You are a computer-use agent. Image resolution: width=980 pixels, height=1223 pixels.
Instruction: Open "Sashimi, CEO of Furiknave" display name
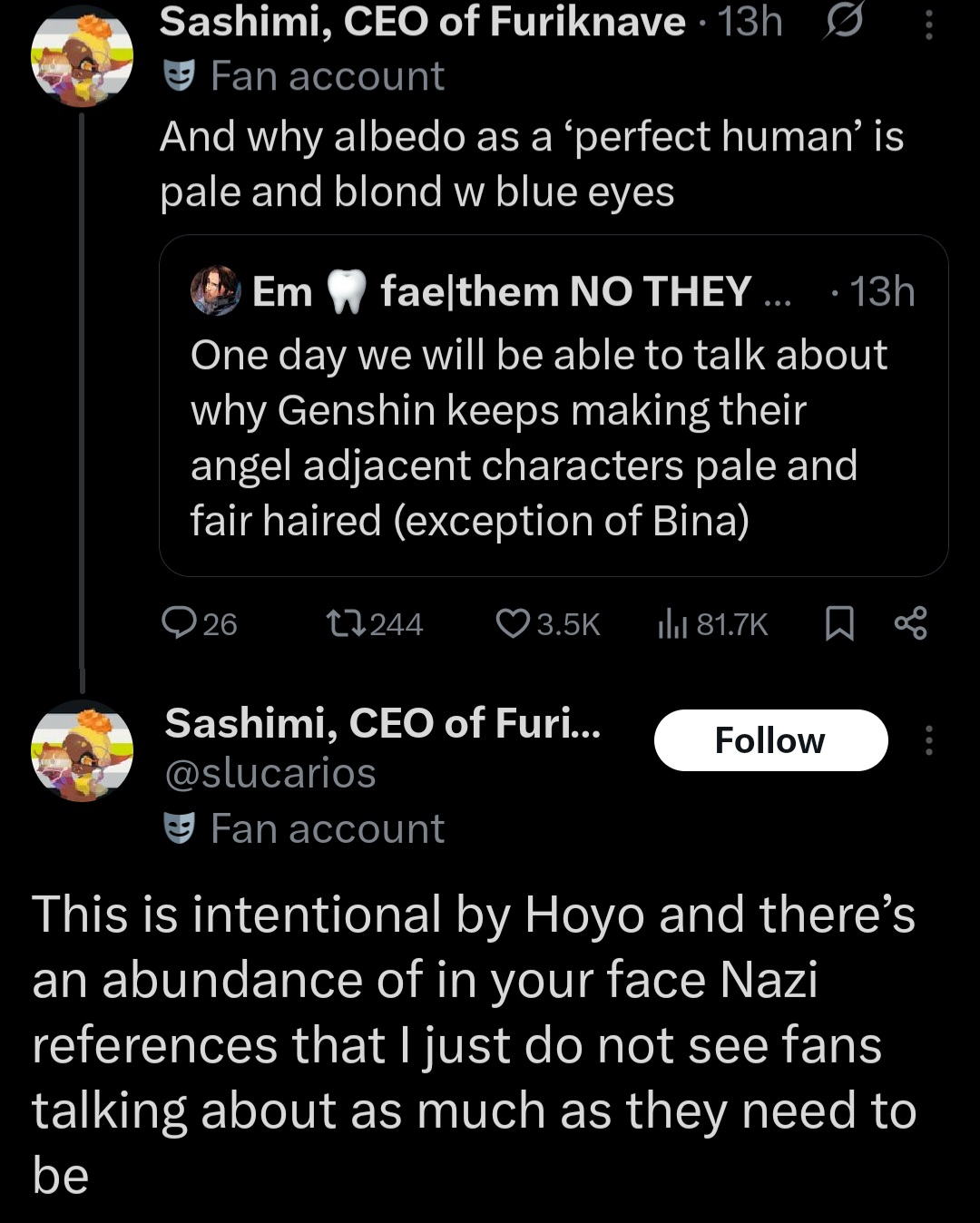point(422,22)
